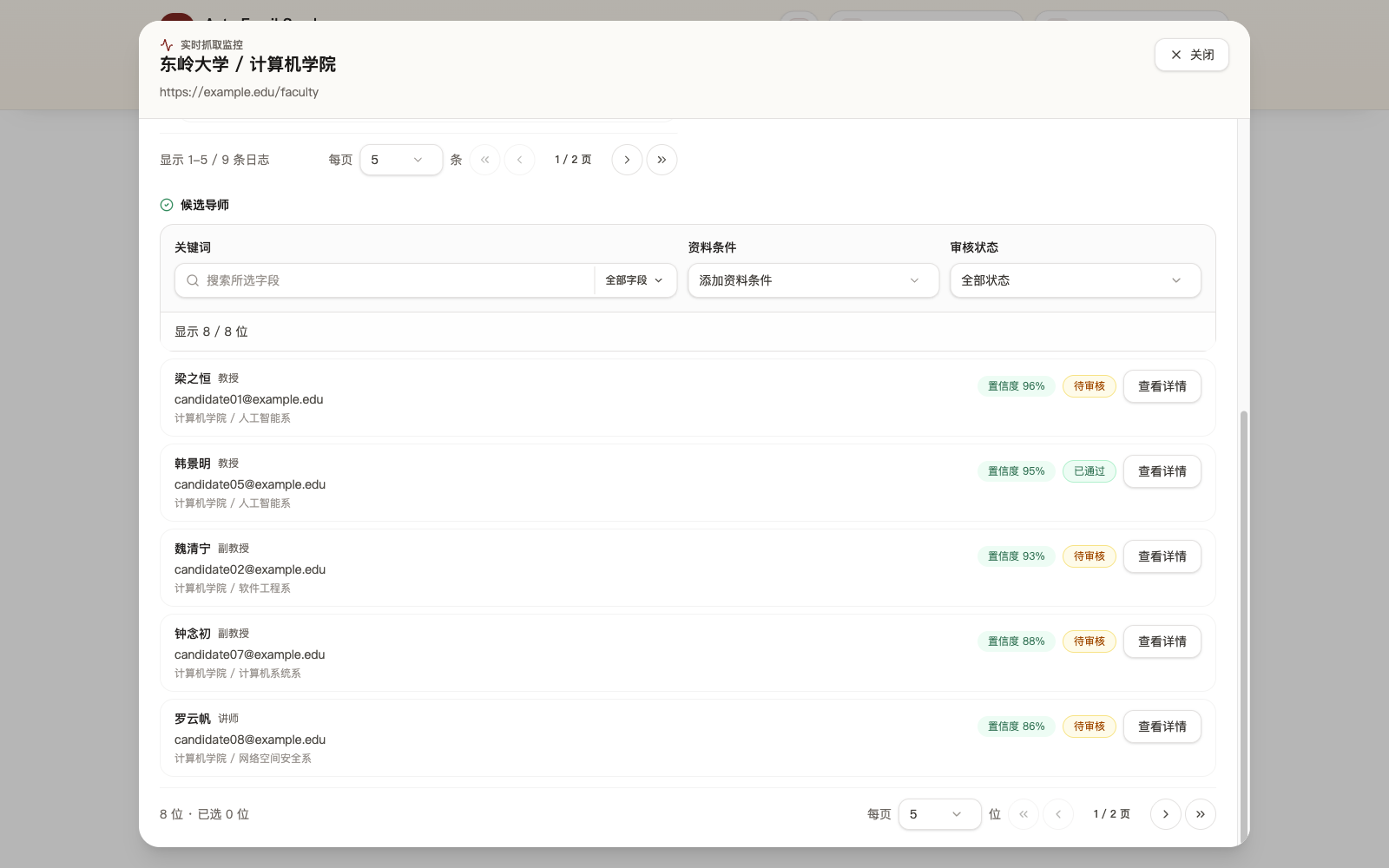This screenshot has width=1389, height=868.
Task: Click the 待审核 badge for 梁之恒
Action: coord(1089,386)
